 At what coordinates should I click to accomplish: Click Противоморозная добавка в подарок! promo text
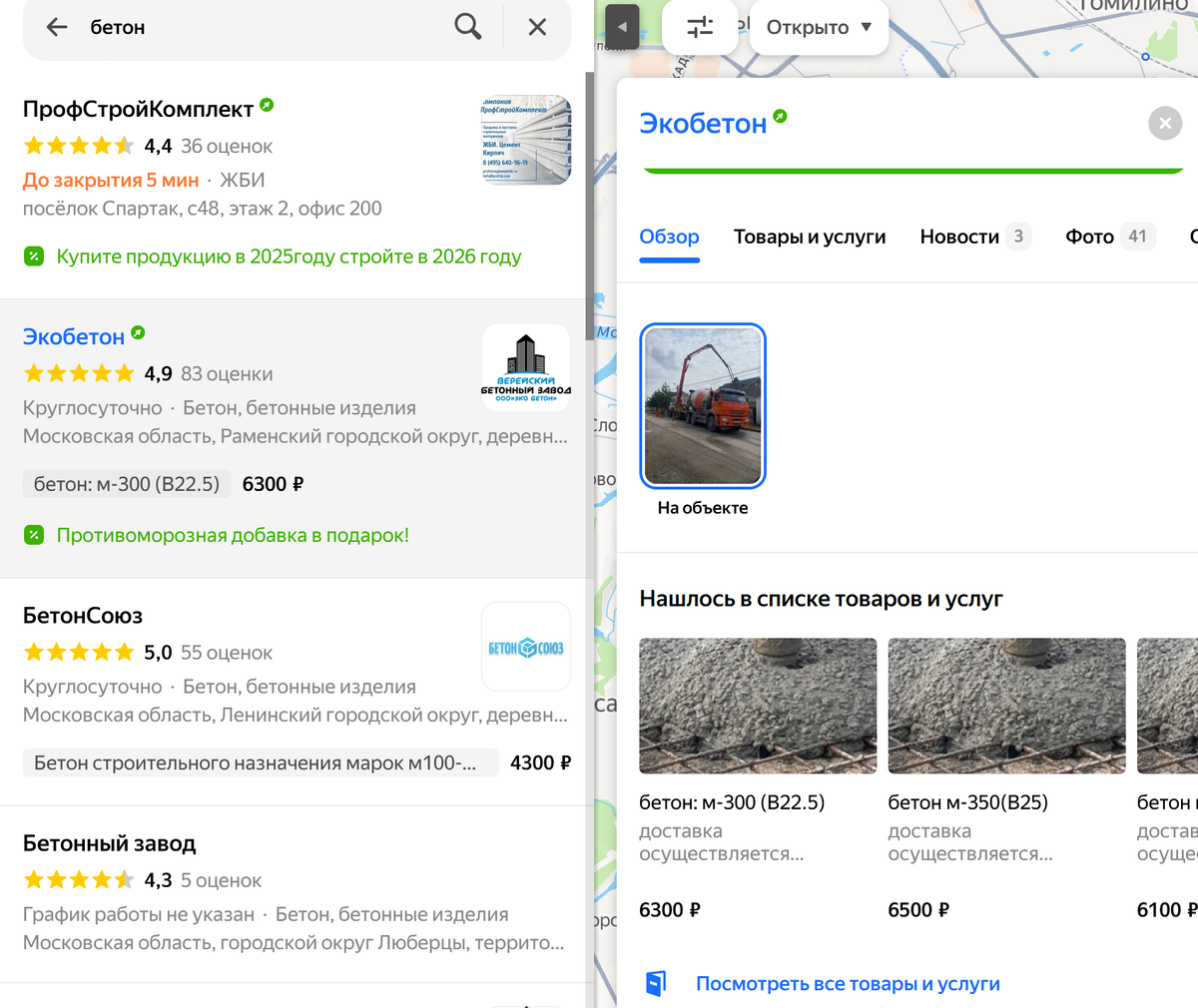(x=233, y=535)
